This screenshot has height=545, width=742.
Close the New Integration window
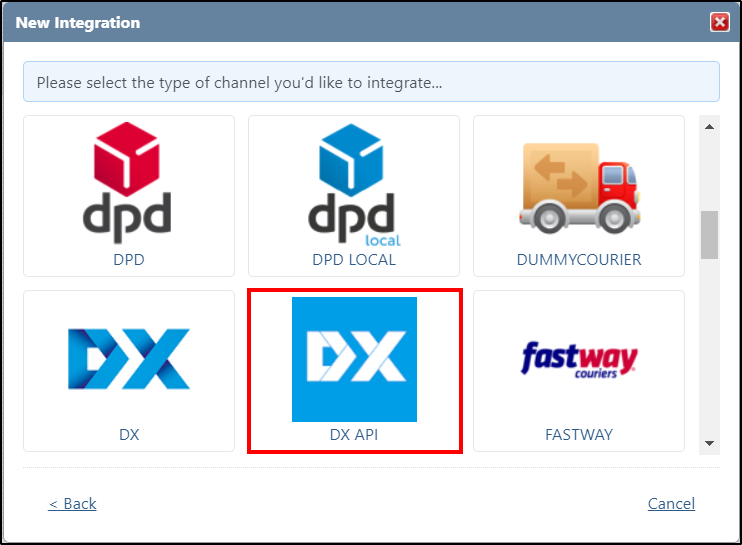click(720, 22)
